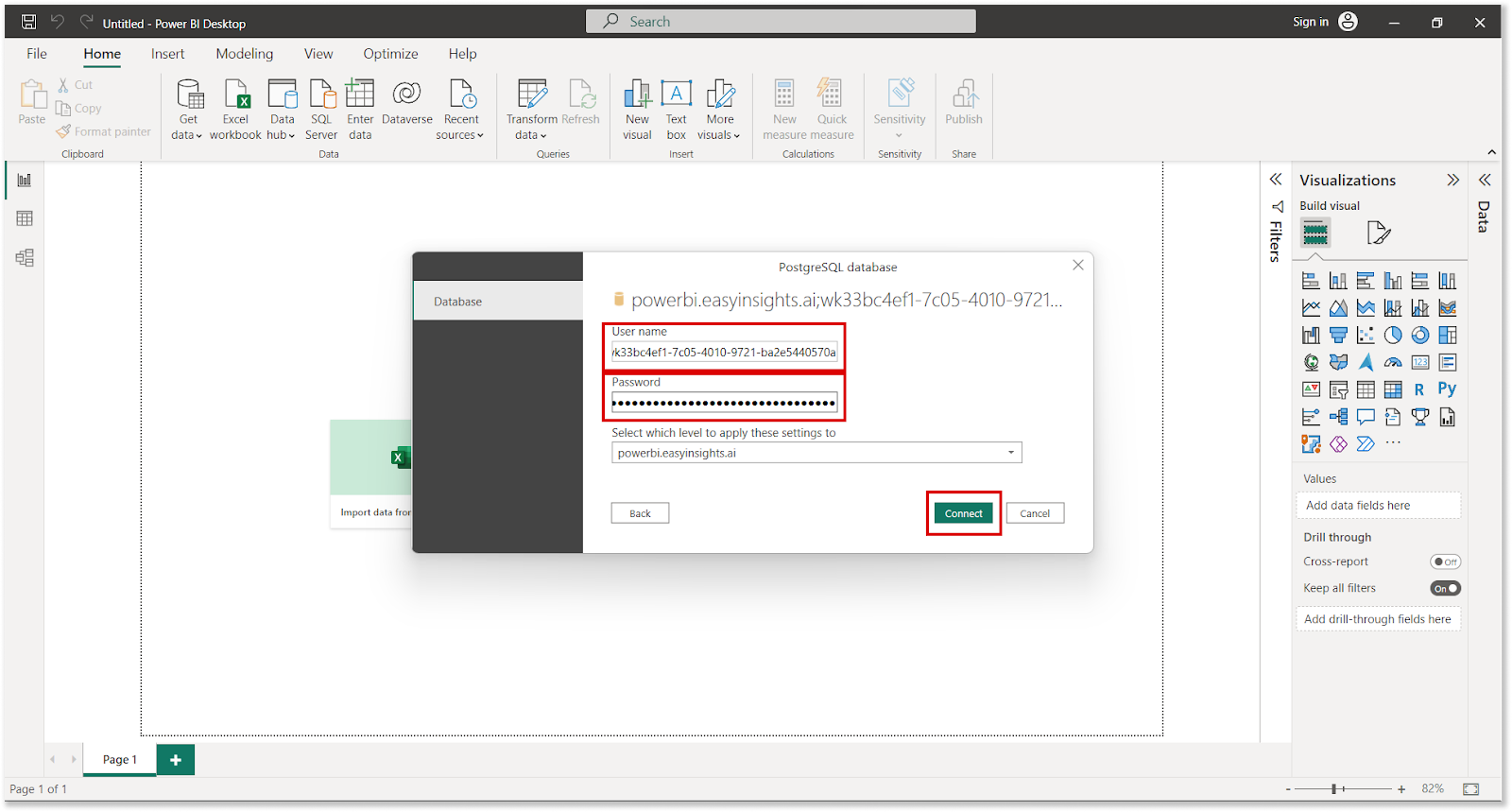Click the zoom in plus button
Image resolution: width=1512 pixels, height=812 pixels.
(1401, 788)
